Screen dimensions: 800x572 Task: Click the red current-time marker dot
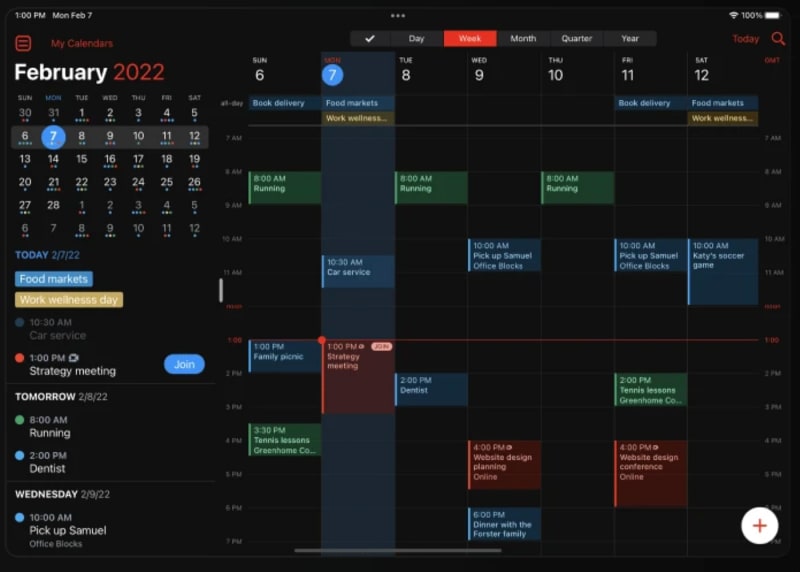click(322, 340)
